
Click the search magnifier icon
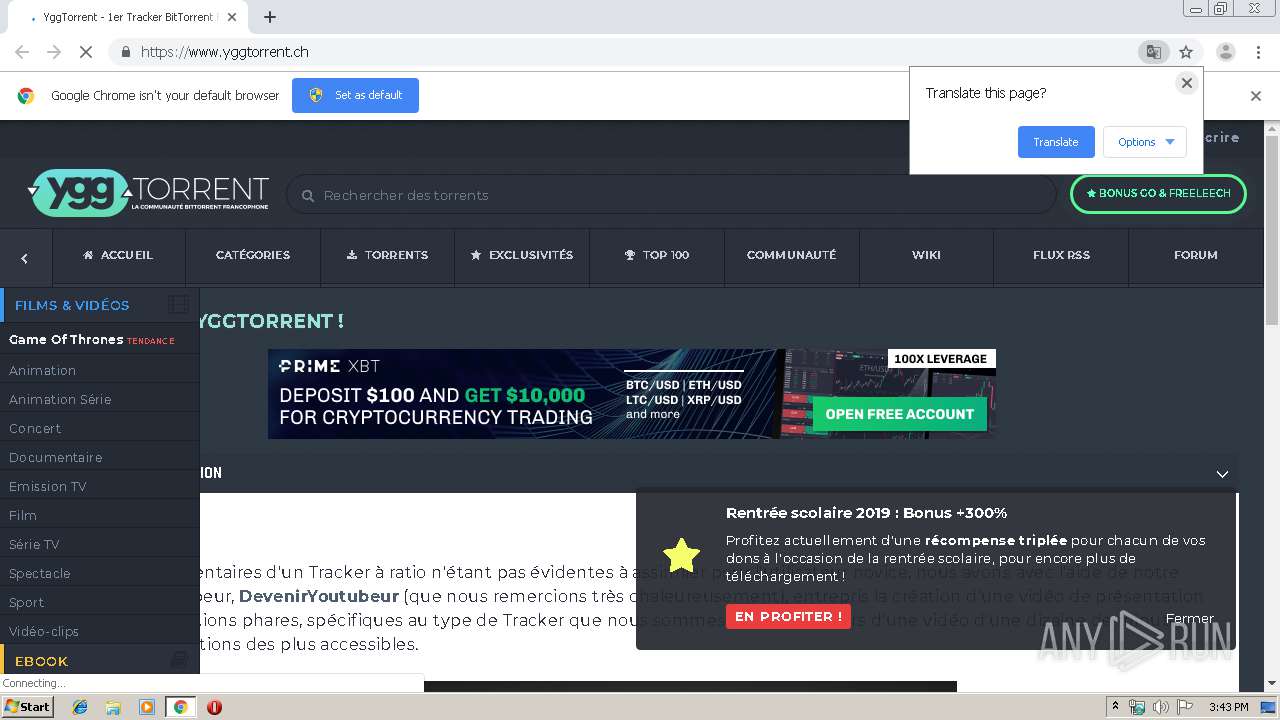pos(308,196)
